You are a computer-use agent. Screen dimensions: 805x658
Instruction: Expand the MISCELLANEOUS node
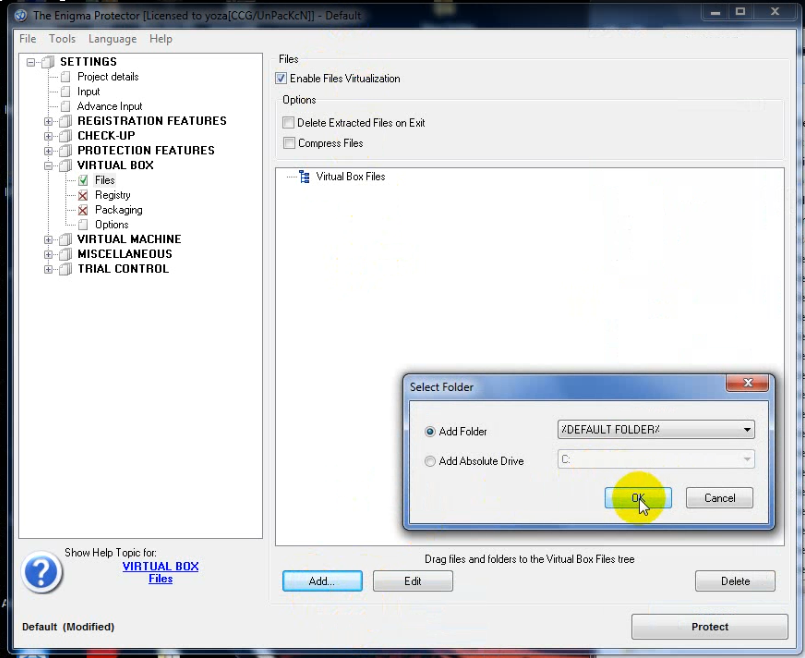(x=48, y=255)
